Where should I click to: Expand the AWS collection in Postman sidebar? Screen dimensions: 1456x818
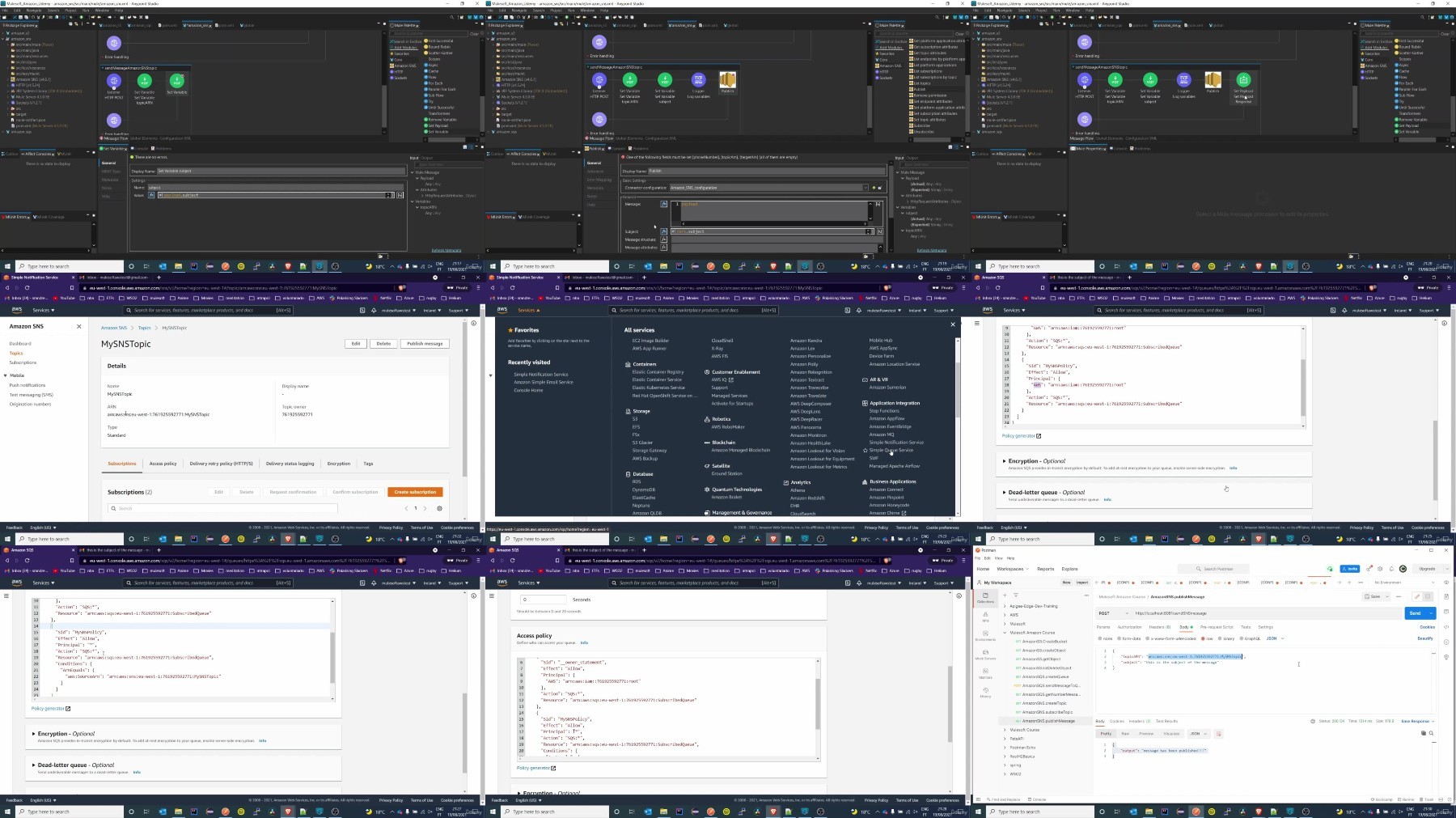(x=1005, y=615)
